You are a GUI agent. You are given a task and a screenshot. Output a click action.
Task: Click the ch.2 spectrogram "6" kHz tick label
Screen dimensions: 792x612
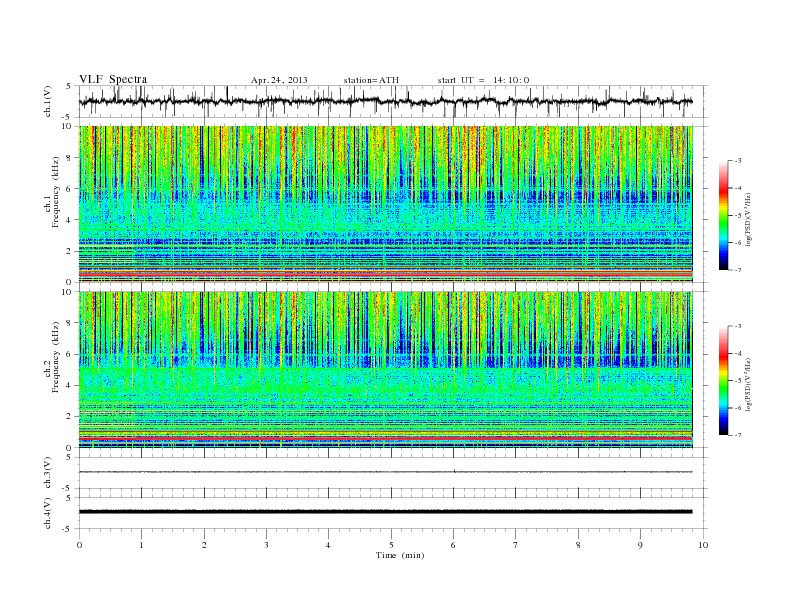70,354
